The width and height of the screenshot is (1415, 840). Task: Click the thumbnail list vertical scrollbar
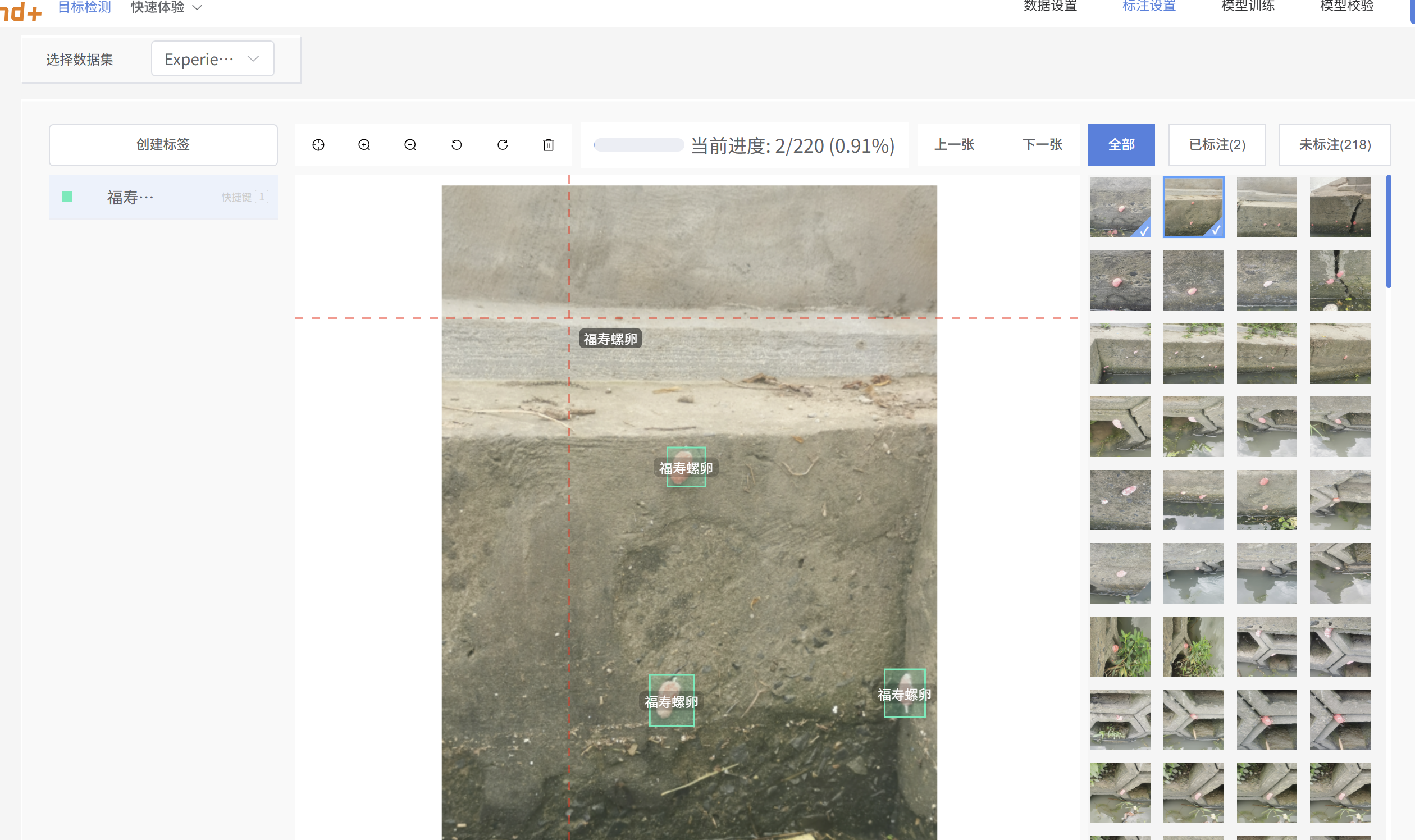(1389, 232)
